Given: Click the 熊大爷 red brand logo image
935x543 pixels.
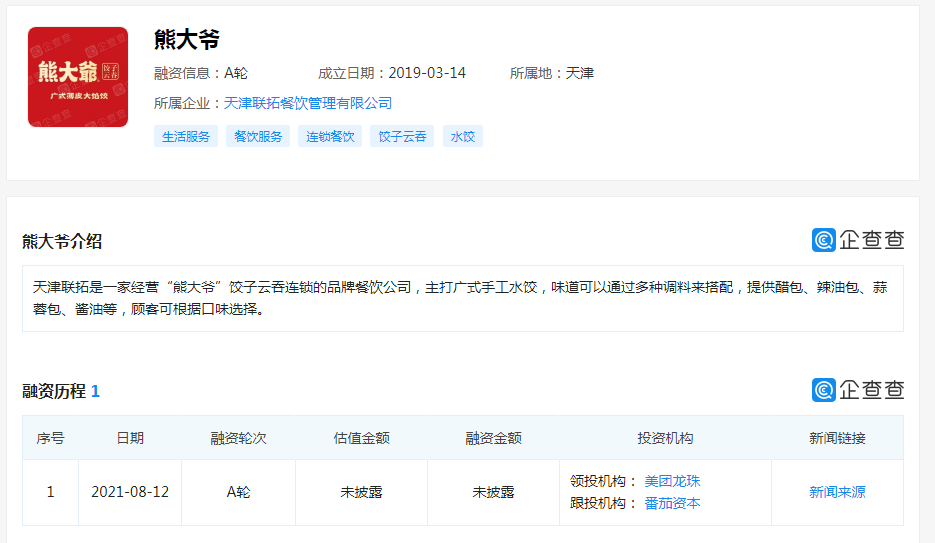Looking at the screenshot, I should click(78, 77).
